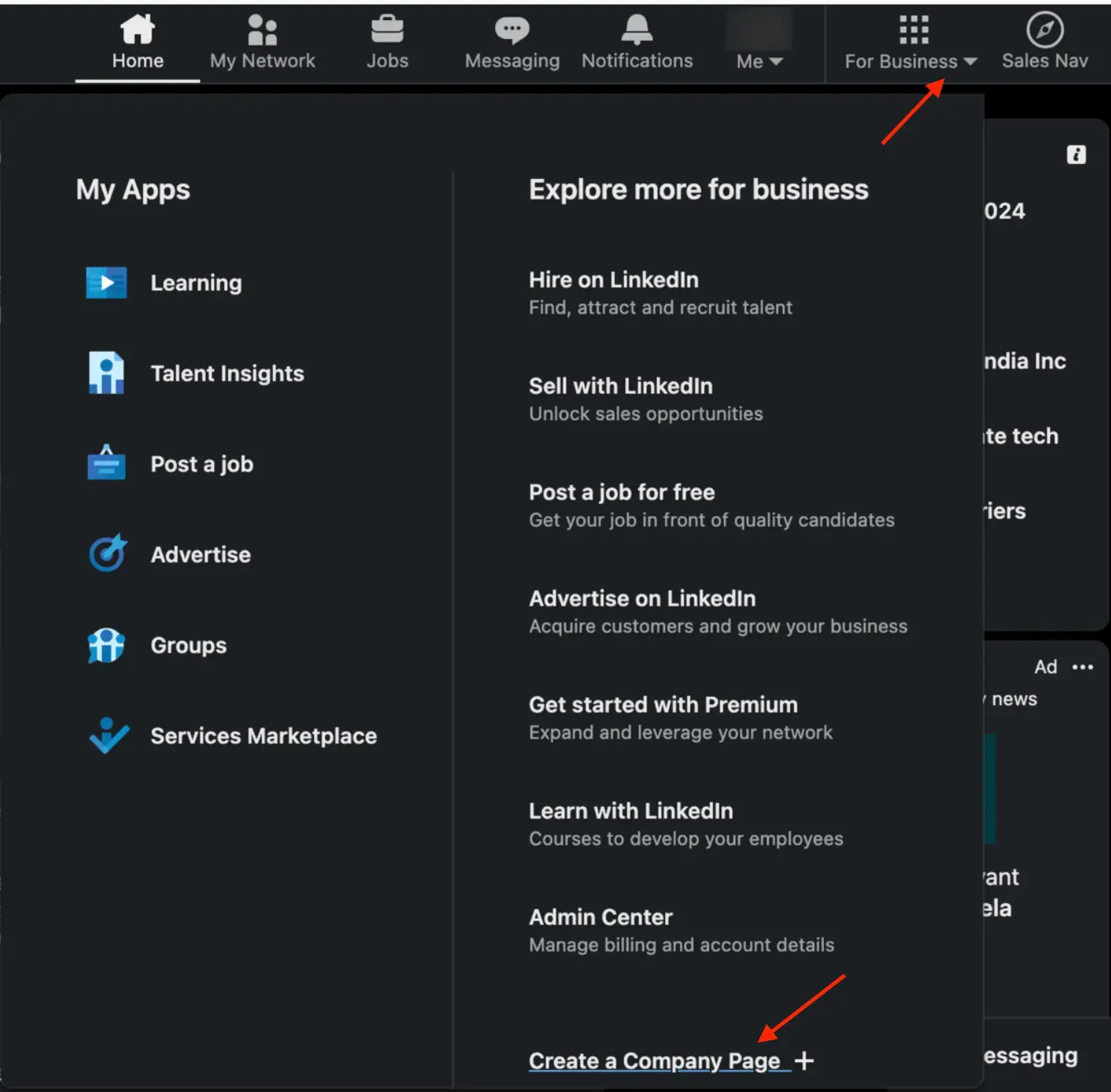This screenshot has width=1111, height=1092.
Task: Expand the Me dropdown arrow
Action: point(775,61)
